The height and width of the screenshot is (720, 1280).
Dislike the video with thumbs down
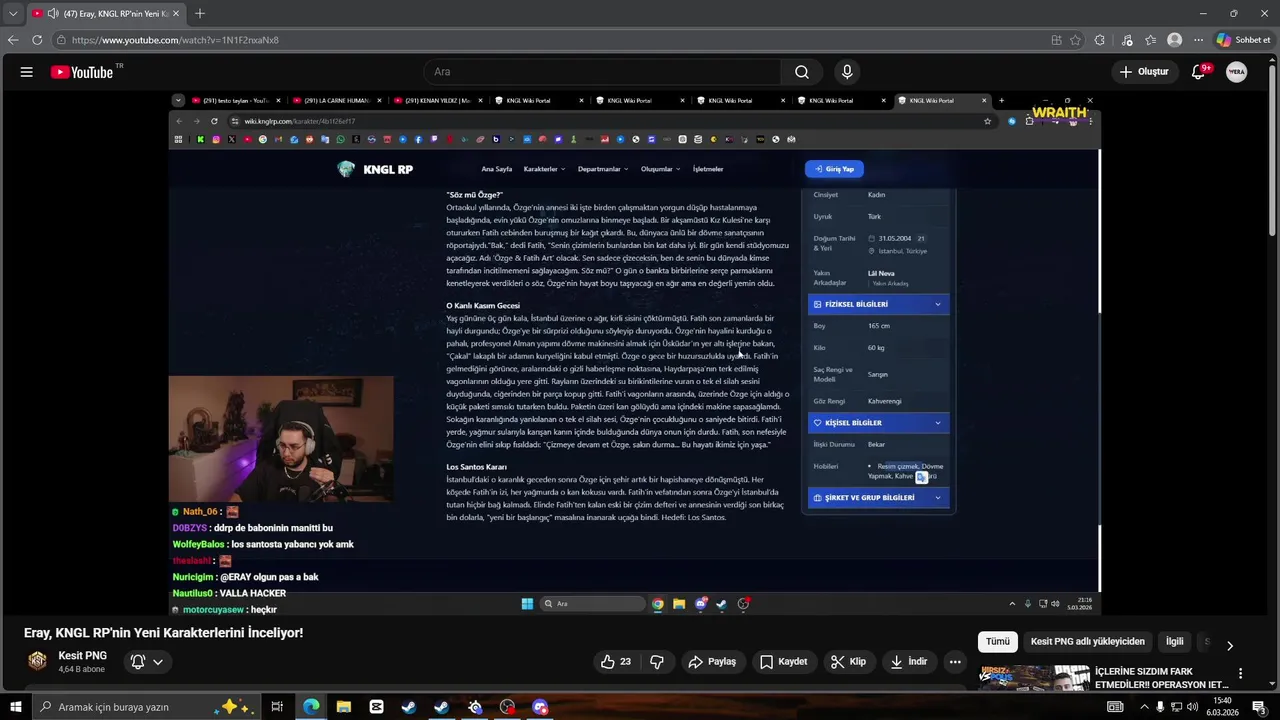(x=657, y=661)
